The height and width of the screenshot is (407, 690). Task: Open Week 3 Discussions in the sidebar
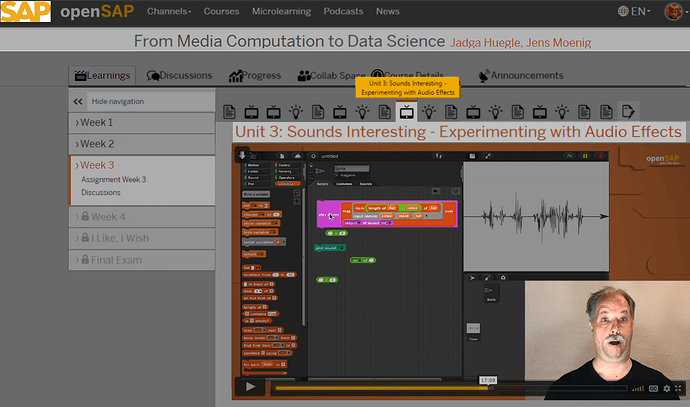click(x=101, y=192)
